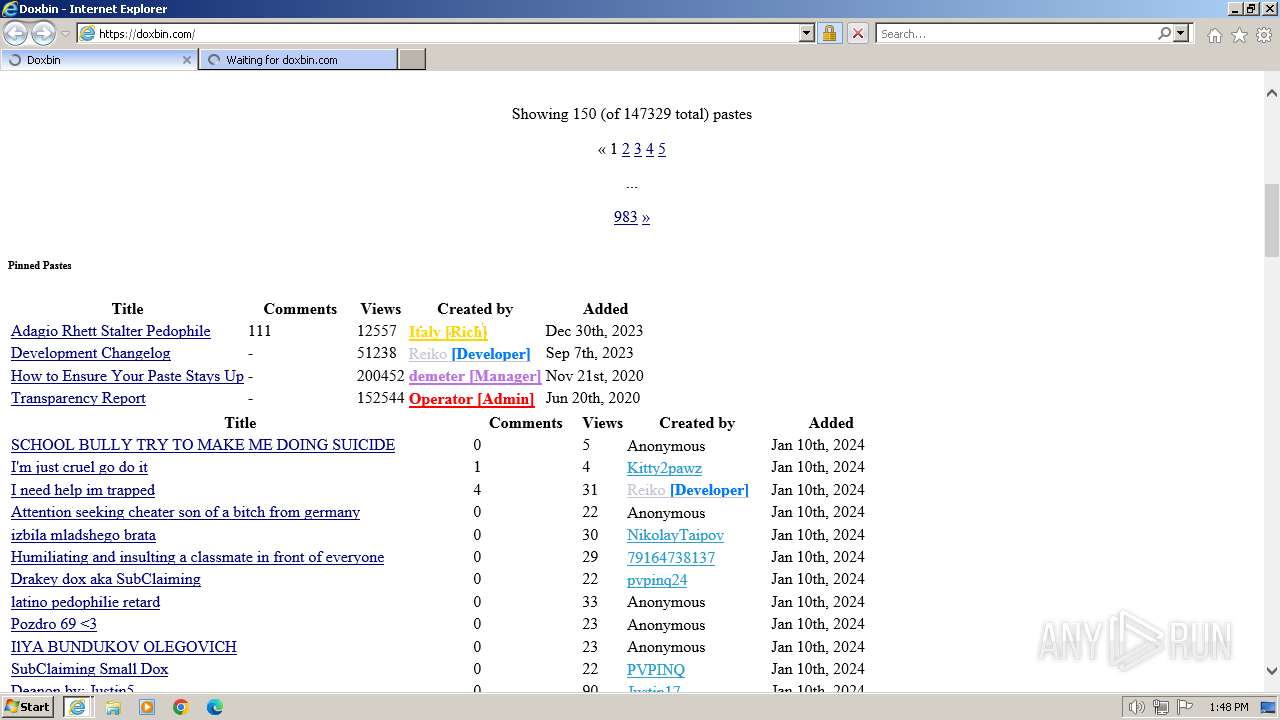Launch Windows Media Player from the taskbar

[147, 707]
